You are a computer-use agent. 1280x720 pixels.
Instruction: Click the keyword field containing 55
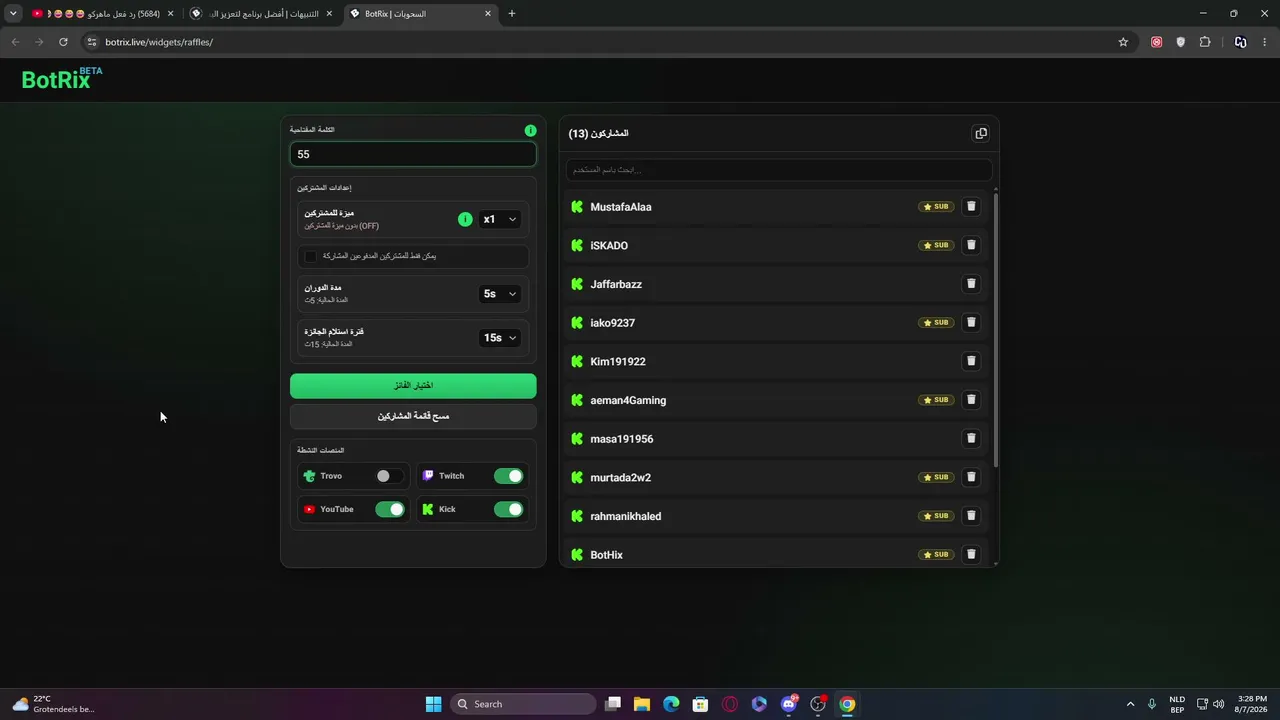click(x=413, y=154)
